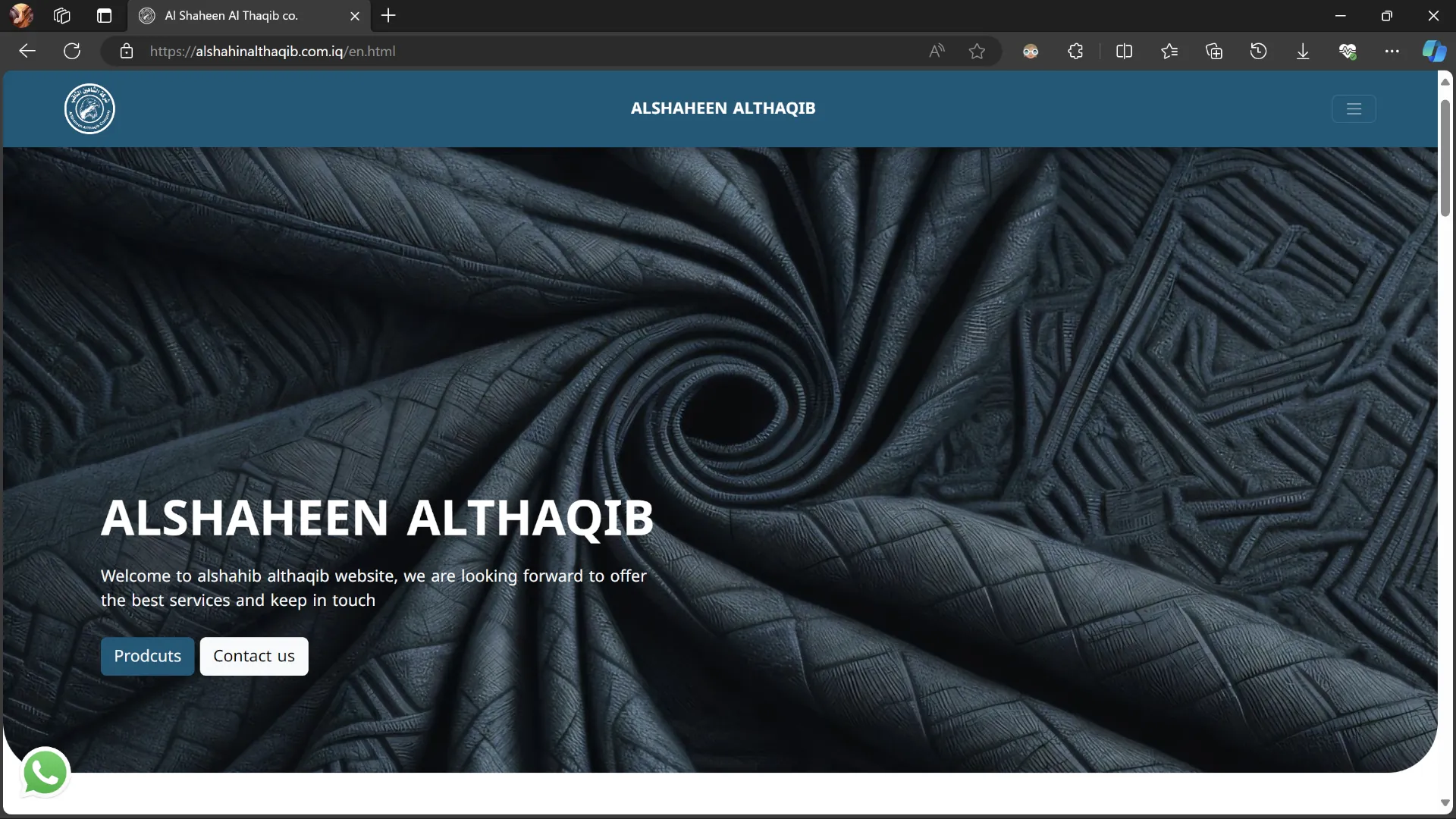The width and height of the screenshot is (1456, 819).
Task: Click the ALSHAHEEN ALTHAQIB header title
Action: click(723, 108)
